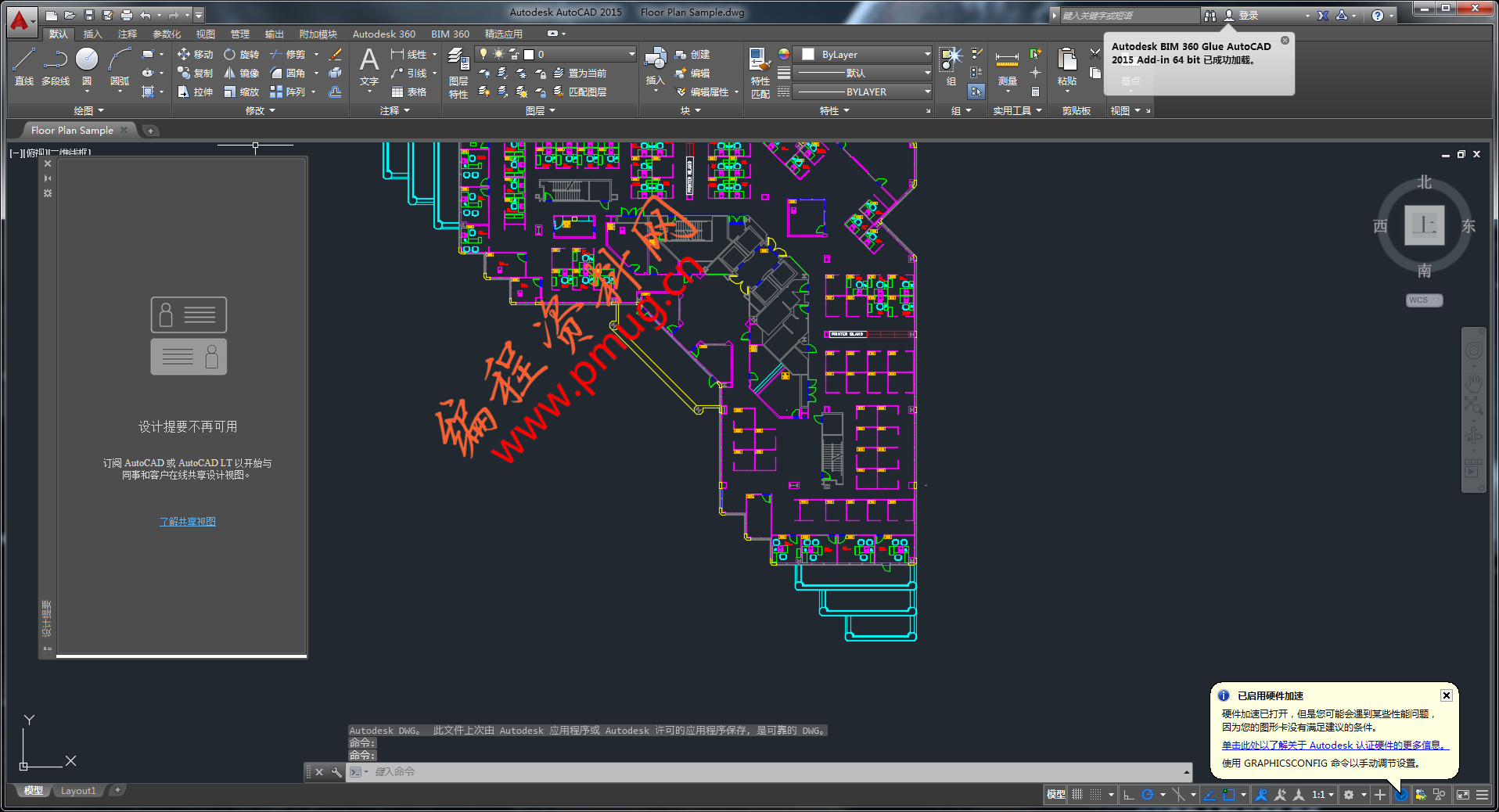Toggle clean screen icon in status bar
Viewport: 1499px width, 812px height.
click(x=1462, y=794)
